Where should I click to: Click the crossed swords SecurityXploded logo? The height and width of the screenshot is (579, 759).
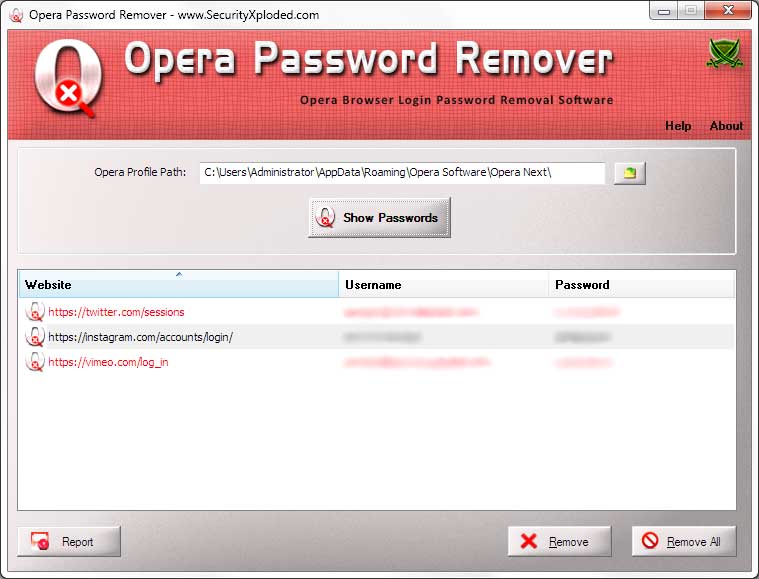click(x=724, y=54)
